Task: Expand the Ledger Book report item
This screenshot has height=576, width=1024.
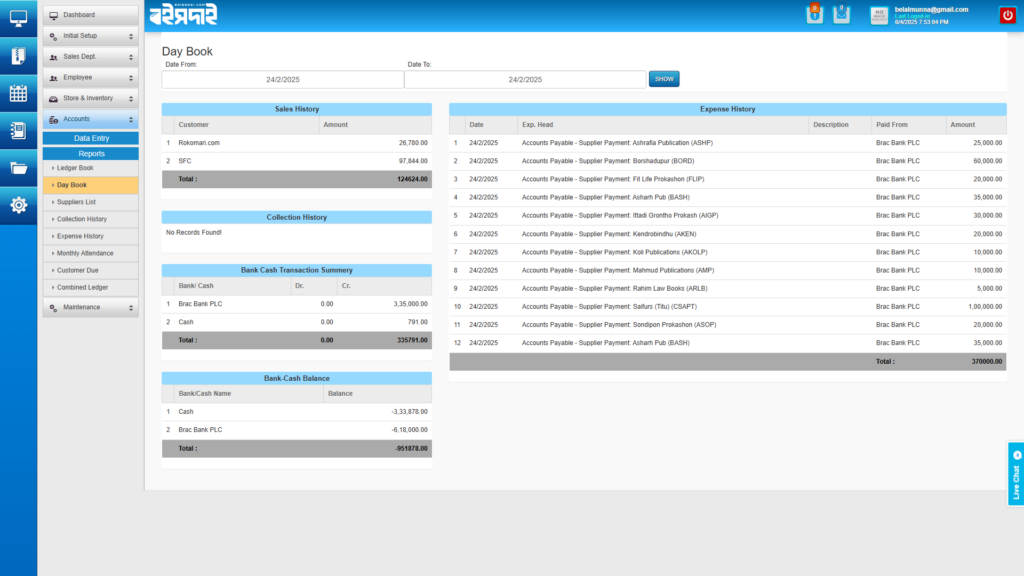Action: (90, 168)
